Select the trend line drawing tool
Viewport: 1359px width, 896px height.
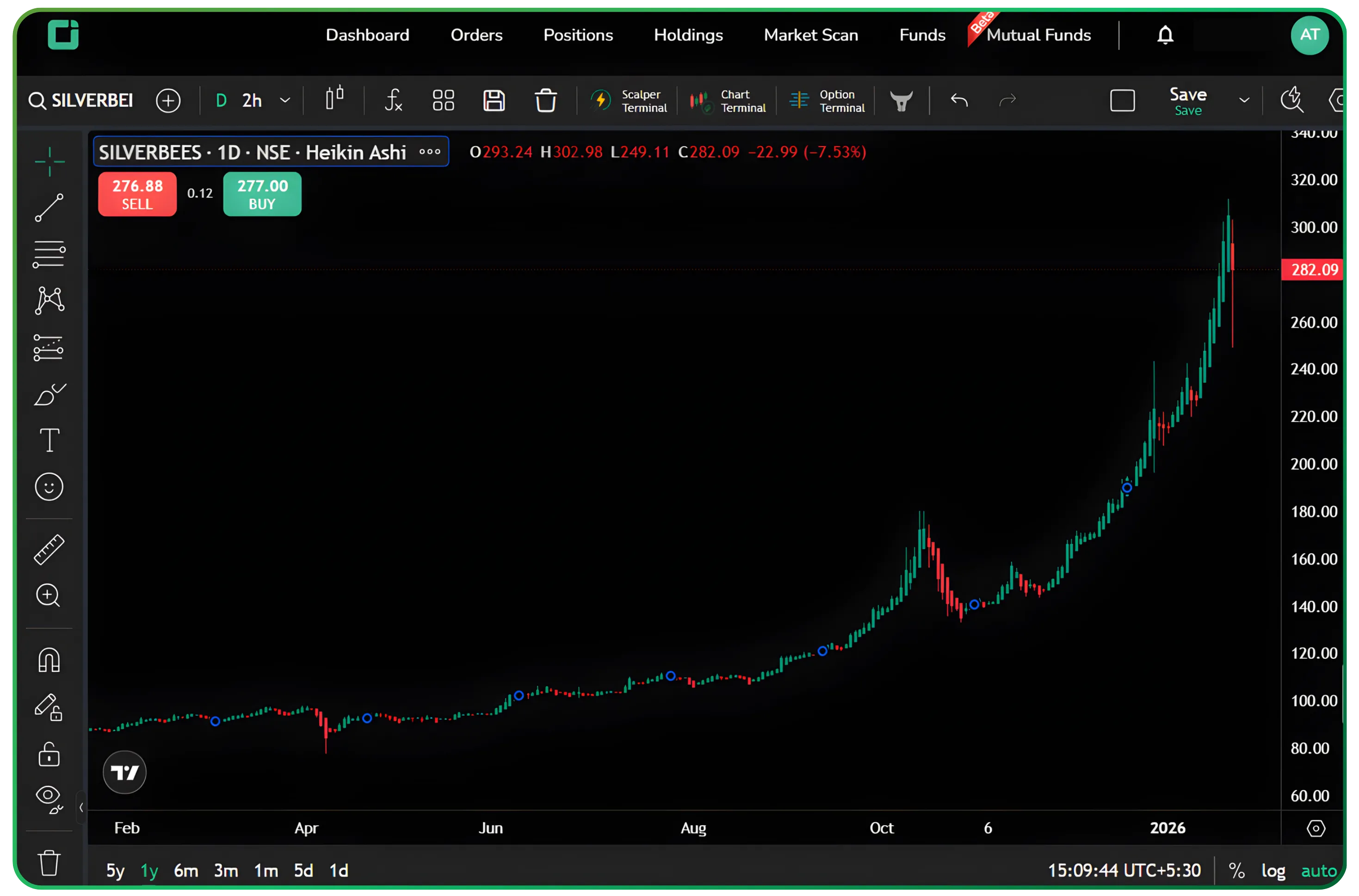click(49, 208)
